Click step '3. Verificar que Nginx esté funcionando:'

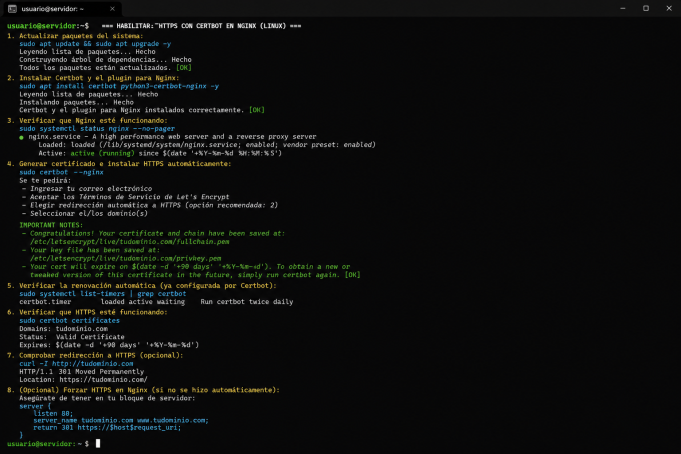pyautogui.click(x=87, y=120)
